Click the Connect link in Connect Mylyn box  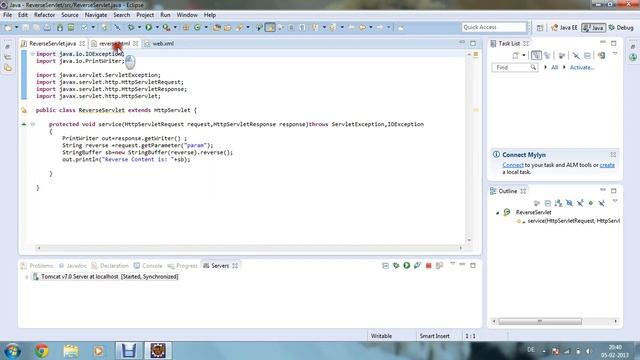(513, 165)
